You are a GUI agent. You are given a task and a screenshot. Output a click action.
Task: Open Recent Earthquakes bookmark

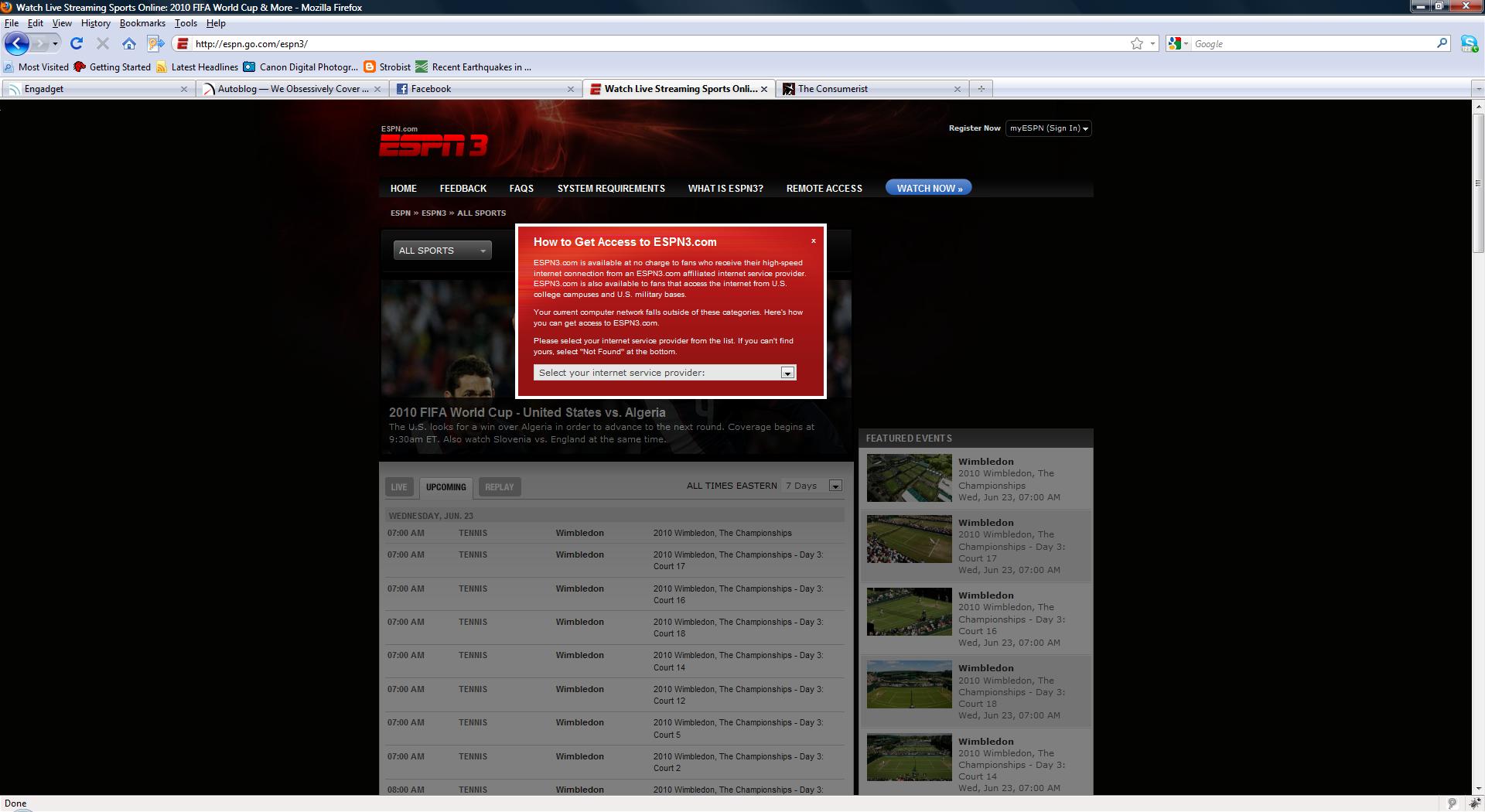point(473,67)
